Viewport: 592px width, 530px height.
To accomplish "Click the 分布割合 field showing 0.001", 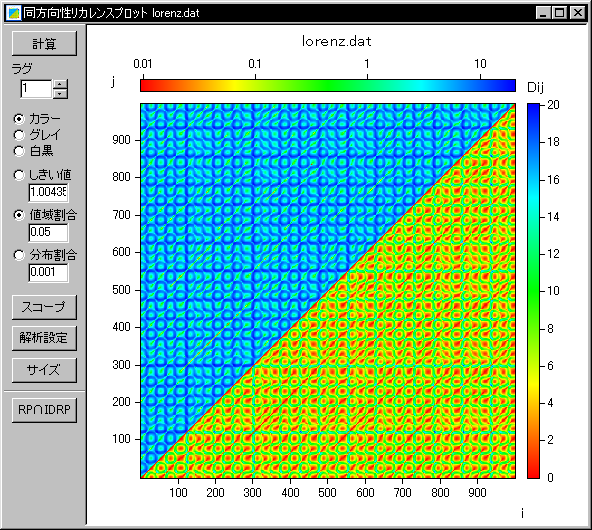I will pyautogui.click(x=48, y=273).
